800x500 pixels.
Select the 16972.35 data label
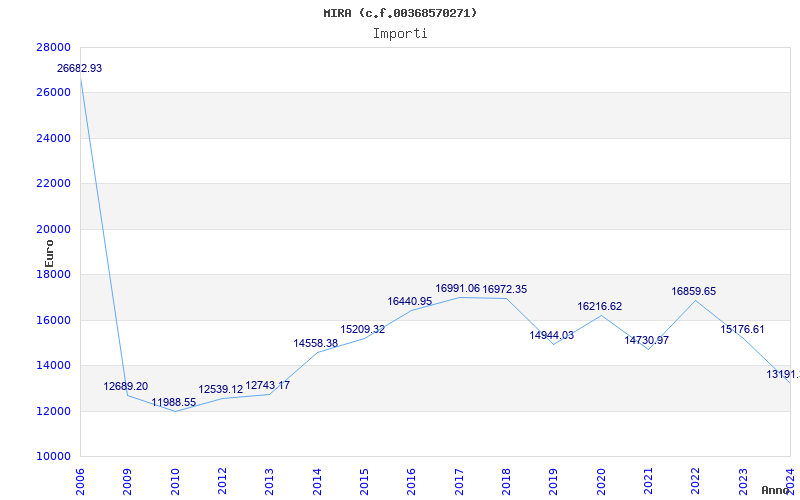pos(505,289)
